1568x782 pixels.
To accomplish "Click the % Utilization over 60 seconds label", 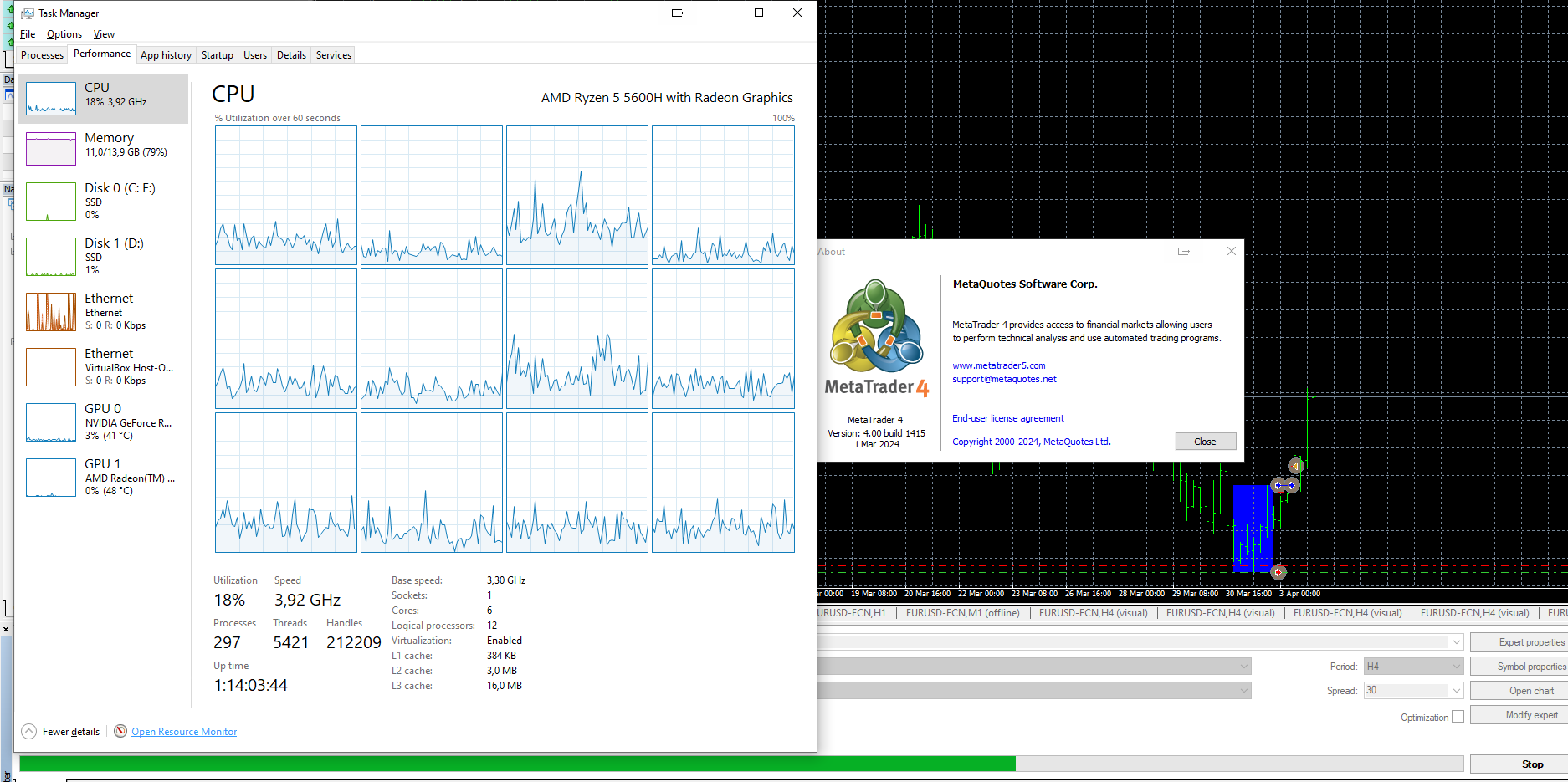I will (278, 118).
